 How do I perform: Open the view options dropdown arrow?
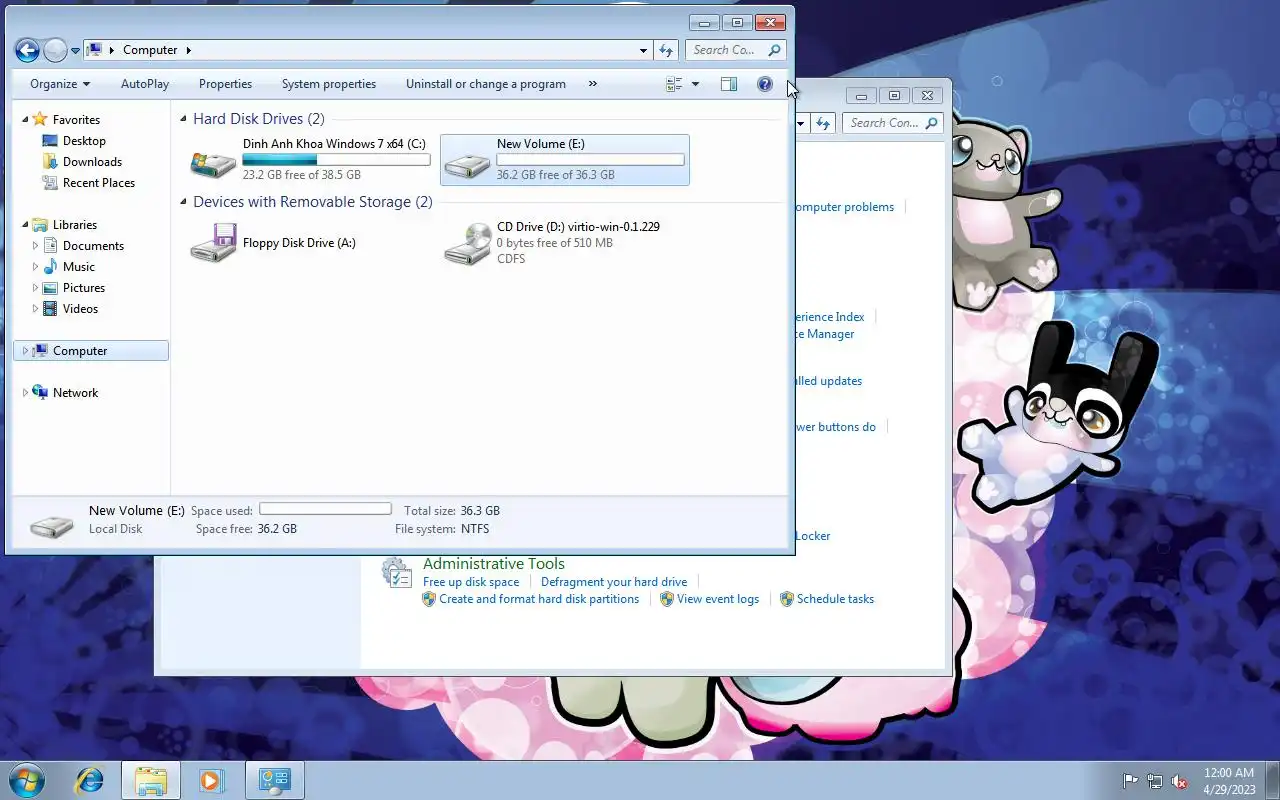coord(695,84)
